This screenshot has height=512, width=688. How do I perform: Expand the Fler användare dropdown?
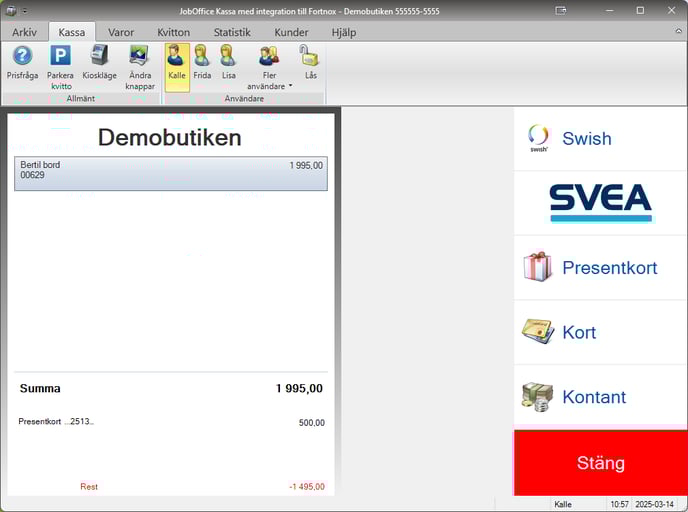click(x=269, y=67)
